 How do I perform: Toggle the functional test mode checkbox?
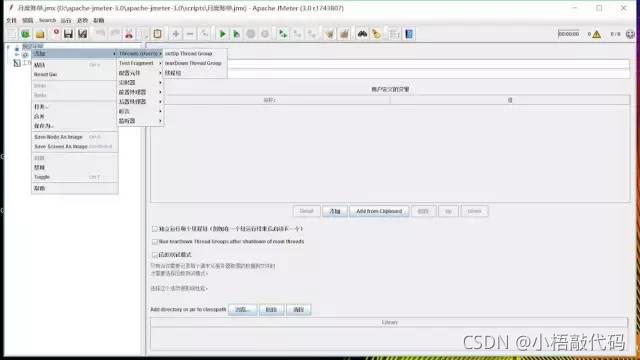click(155, 255)
